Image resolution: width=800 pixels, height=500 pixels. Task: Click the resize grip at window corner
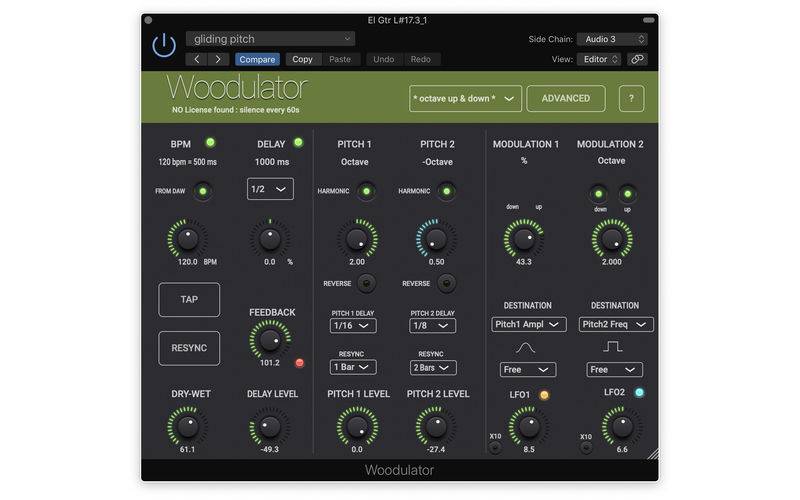(653, 454)
